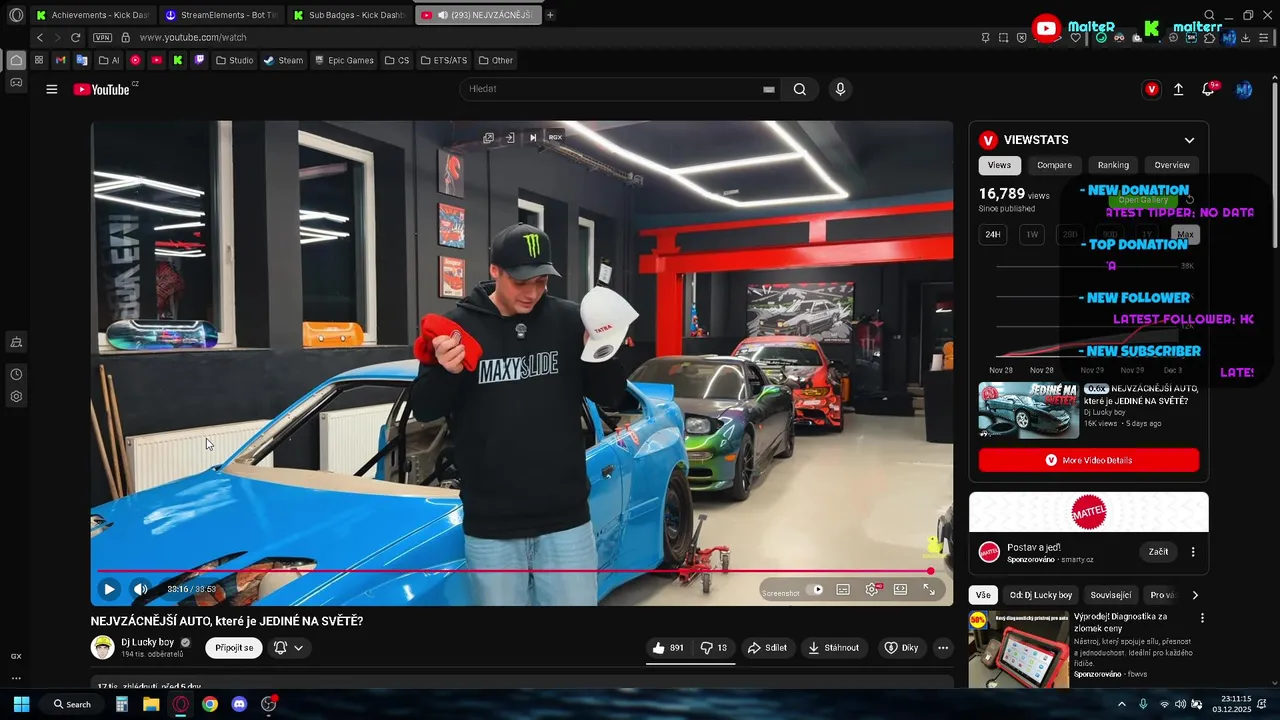Open the Steam bookmark
Screen dimensions: 1280x720
click(283, 60)
